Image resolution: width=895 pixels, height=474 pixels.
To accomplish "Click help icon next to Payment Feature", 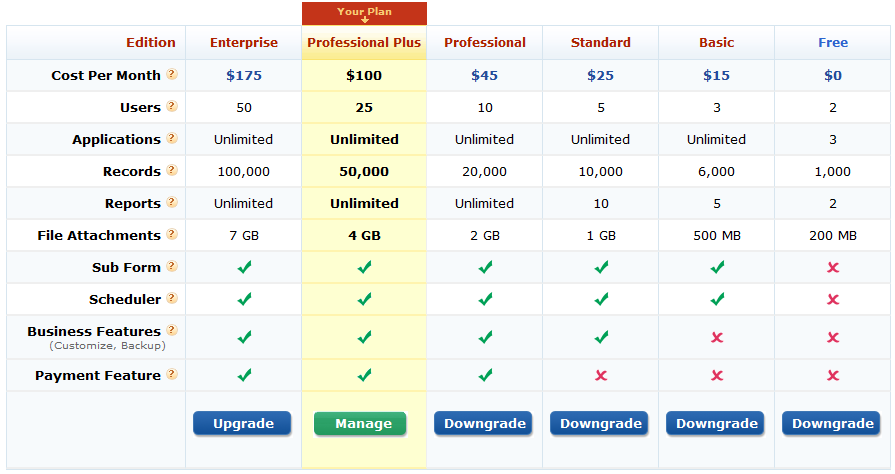I will tap(172, 375).
